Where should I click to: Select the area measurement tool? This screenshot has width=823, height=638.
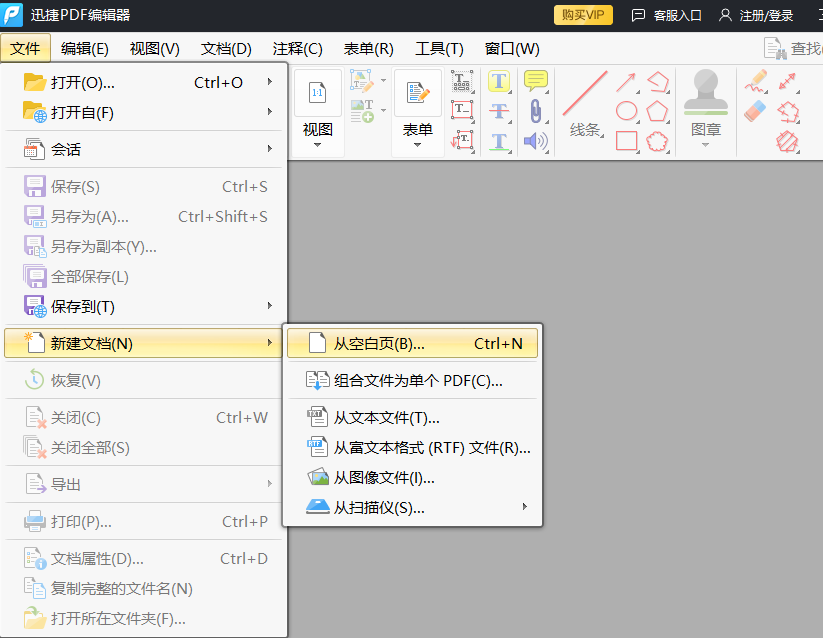tap(787, 141)
